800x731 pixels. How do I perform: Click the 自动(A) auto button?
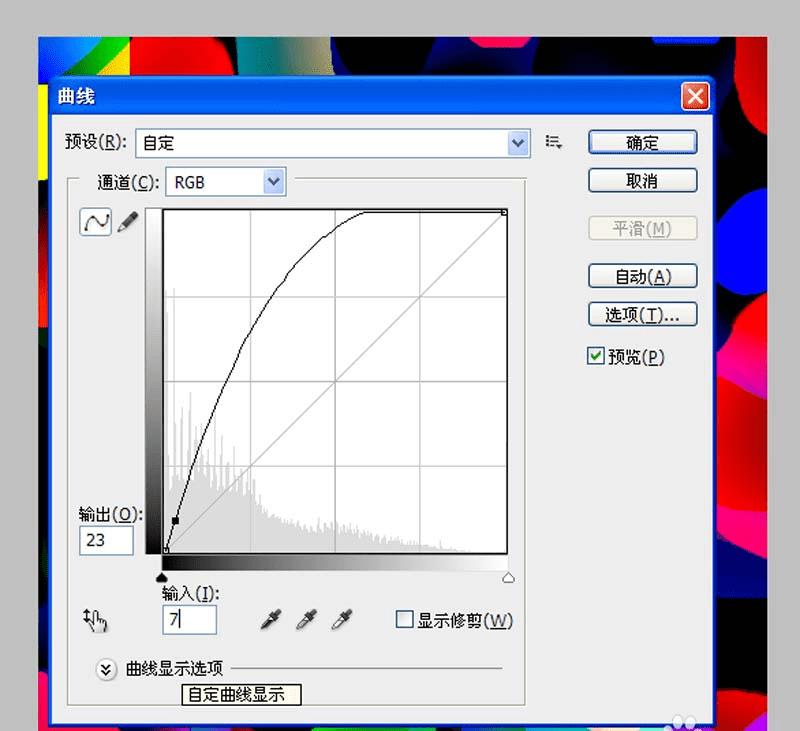pos(642,276)
